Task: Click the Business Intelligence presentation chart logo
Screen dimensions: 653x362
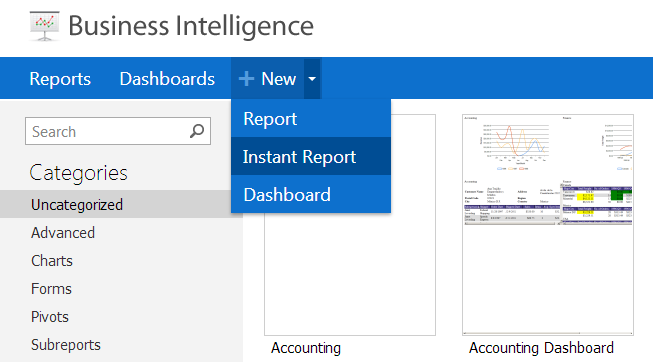Action: [45, 26]
